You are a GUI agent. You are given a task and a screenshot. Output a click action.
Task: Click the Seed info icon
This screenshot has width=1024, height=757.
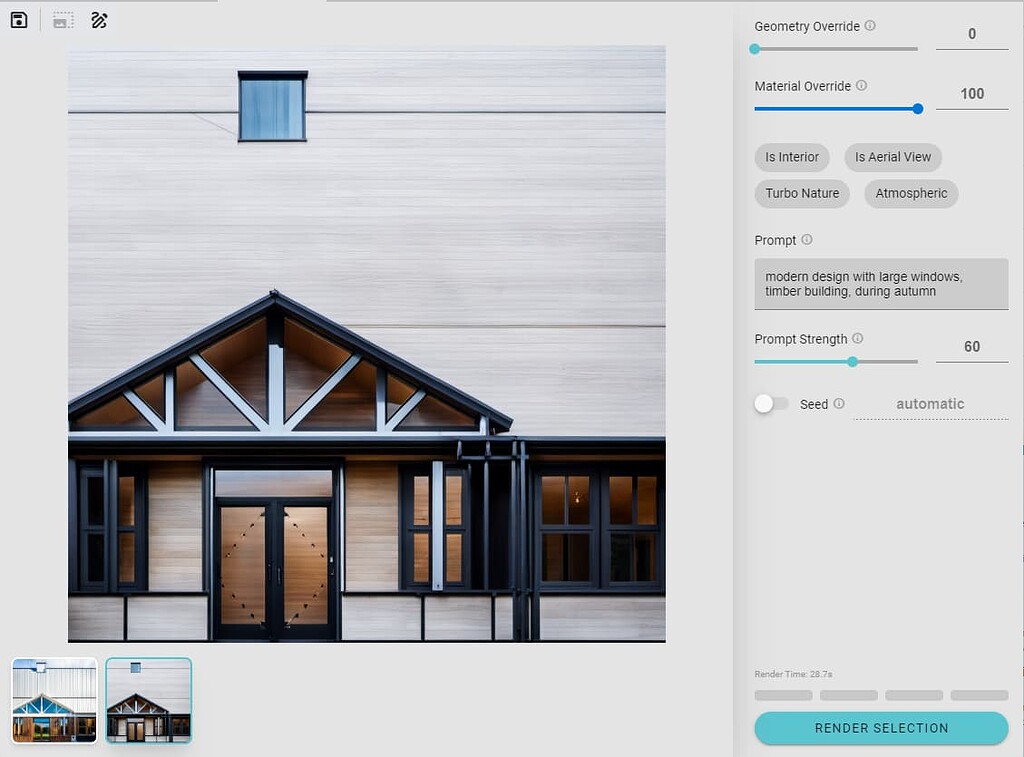coord(839,404)
